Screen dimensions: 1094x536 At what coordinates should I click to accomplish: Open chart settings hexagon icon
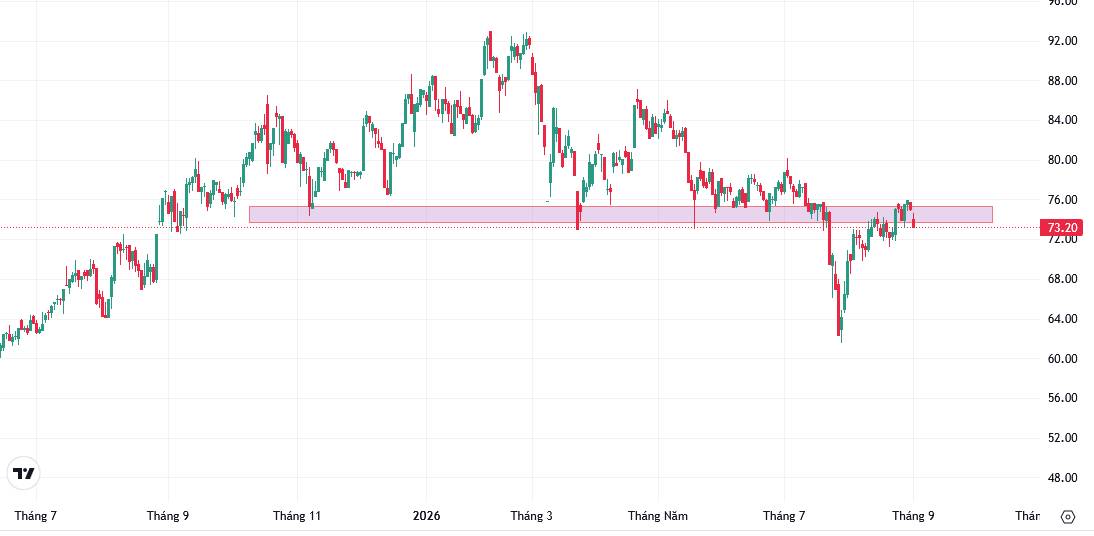[x=1067, y=516]
